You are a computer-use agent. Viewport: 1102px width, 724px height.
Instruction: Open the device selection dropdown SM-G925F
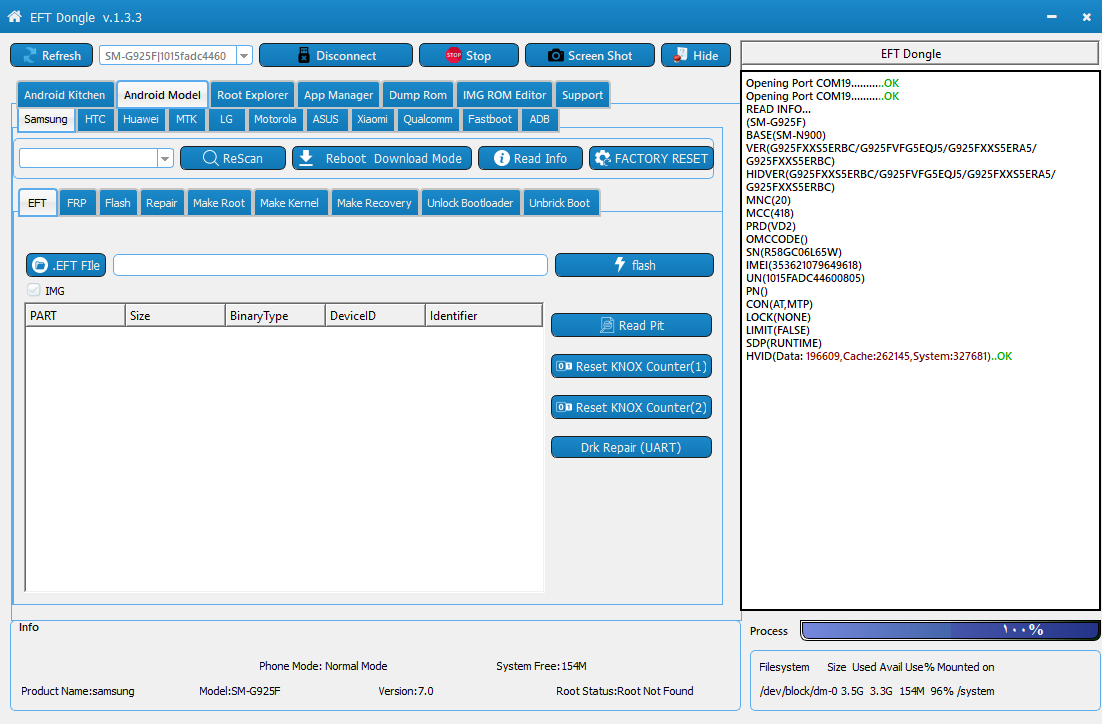[244, 56]
